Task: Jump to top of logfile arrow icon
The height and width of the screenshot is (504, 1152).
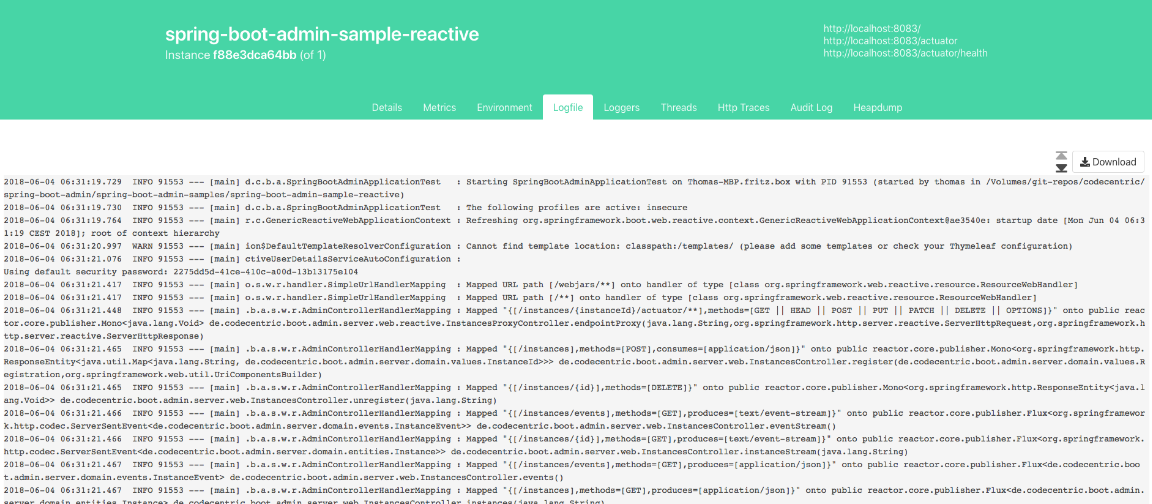Action: pyautogui.click(x=1061, y=156)
